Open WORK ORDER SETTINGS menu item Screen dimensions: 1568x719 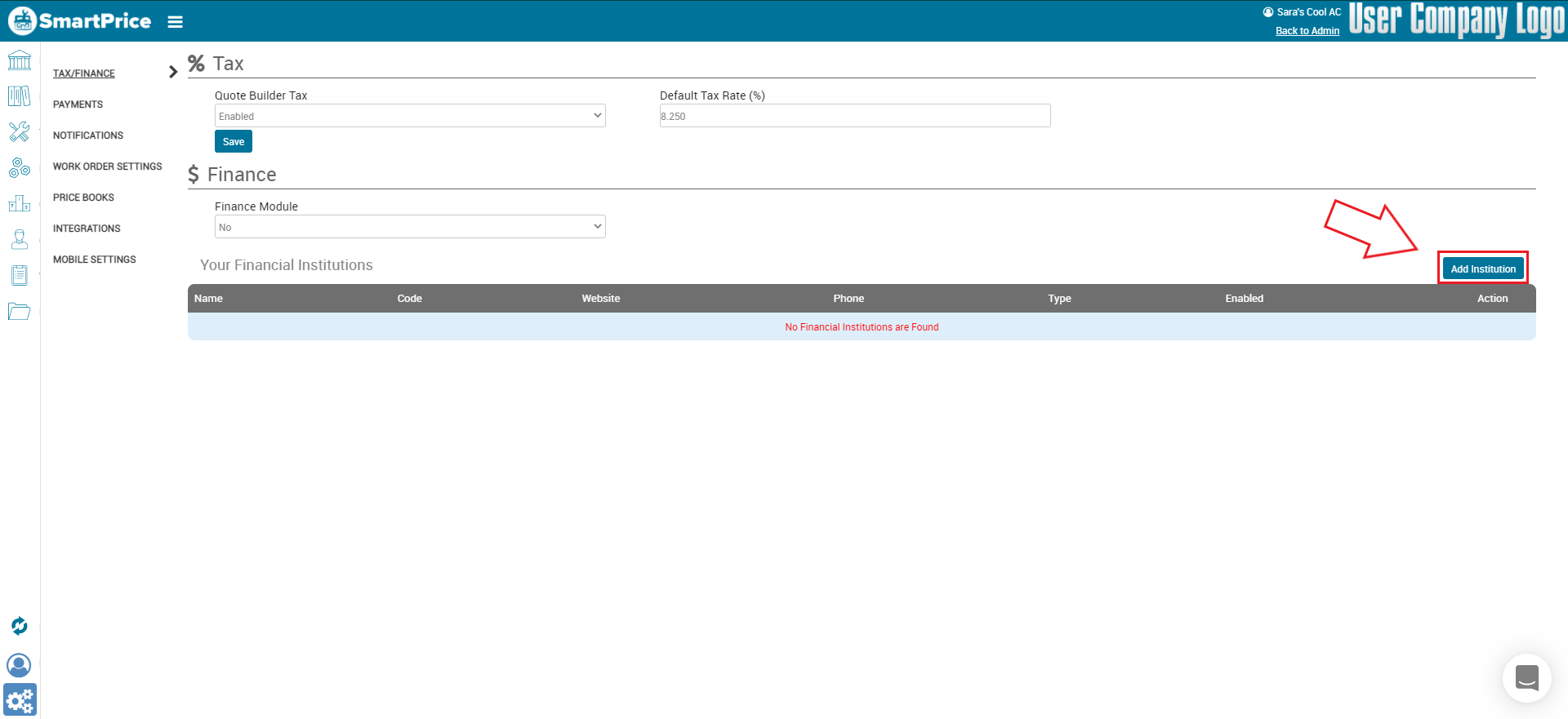[x=107, y=166]
